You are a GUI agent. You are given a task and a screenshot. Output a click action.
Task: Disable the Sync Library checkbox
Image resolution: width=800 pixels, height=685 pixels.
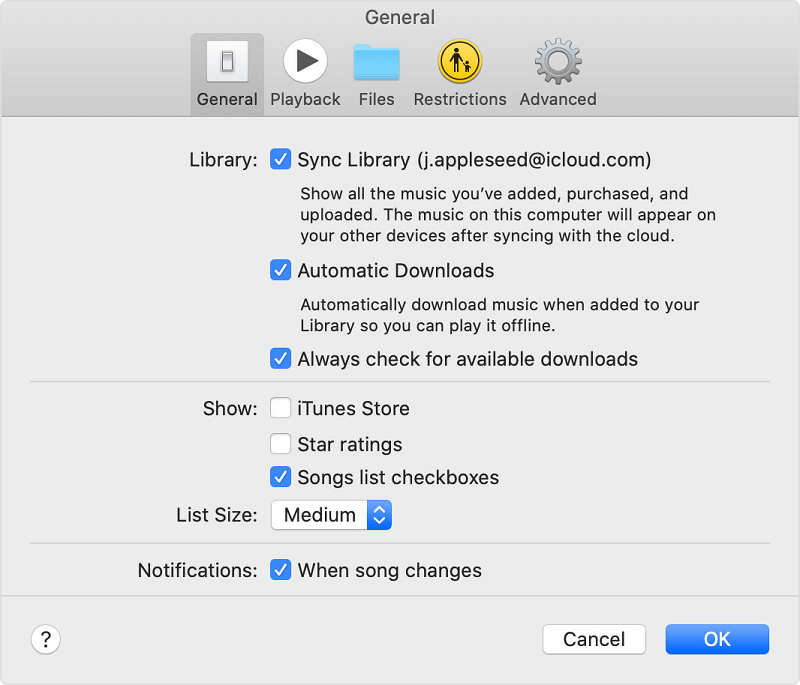click(x=280, y=159)
